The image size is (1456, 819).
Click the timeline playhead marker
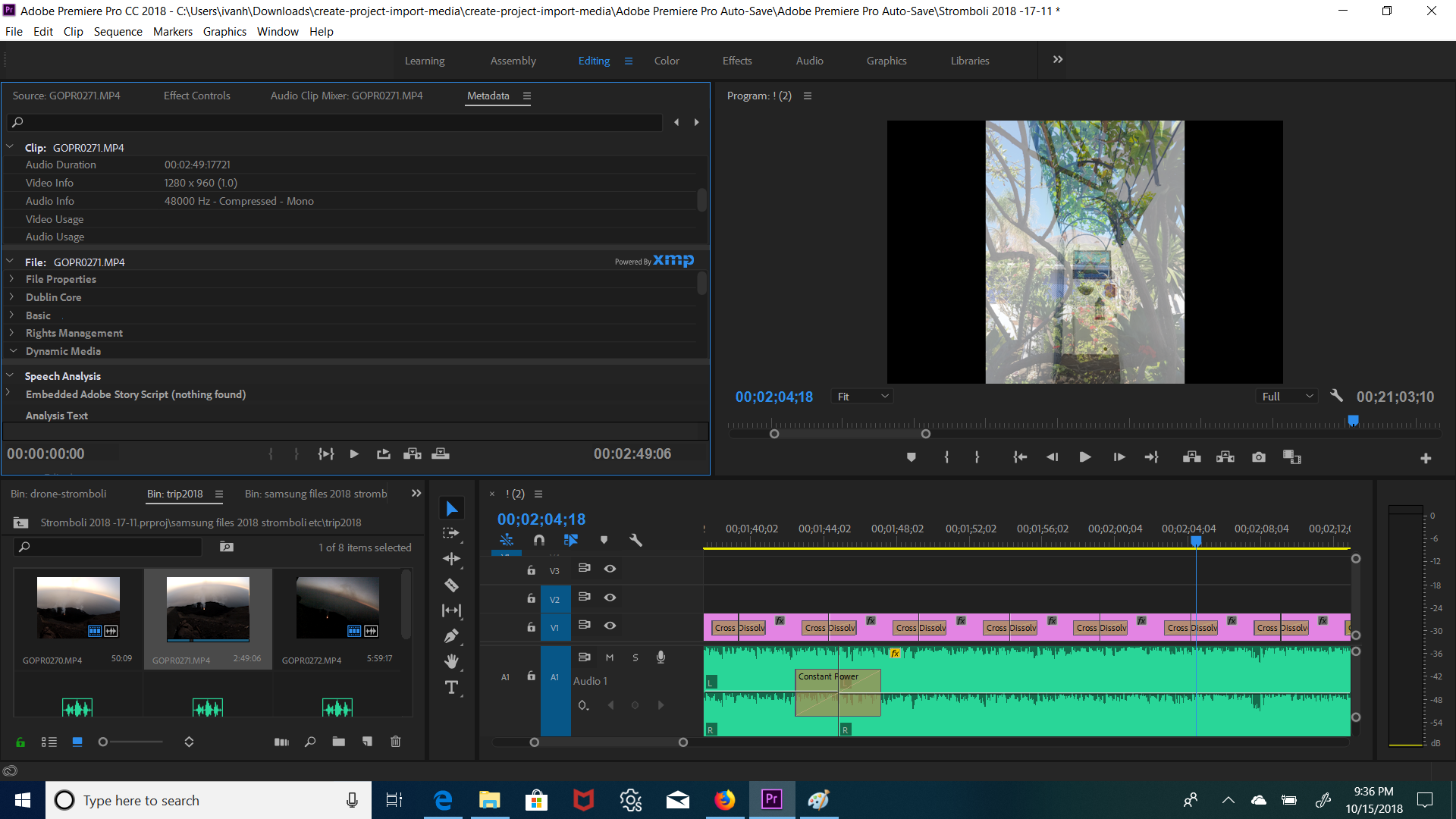pos(1196,541)
